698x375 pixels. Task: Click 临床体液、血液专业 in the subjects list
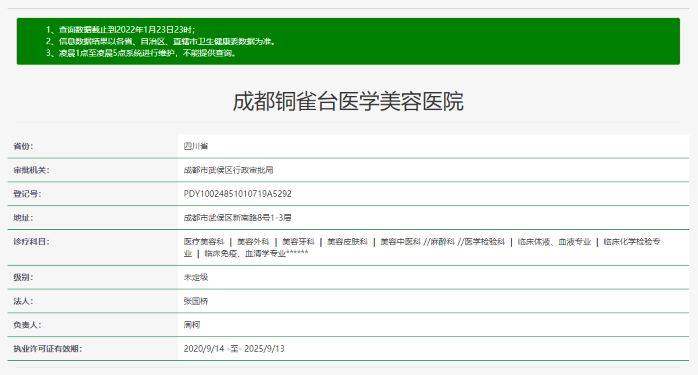554,241
